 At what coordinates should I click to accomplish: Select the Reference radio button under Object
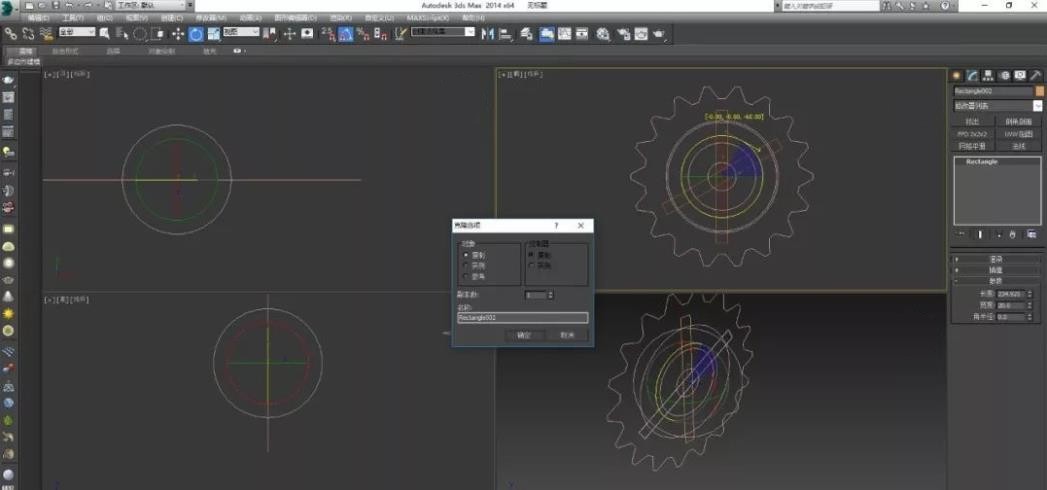[465, 275]
